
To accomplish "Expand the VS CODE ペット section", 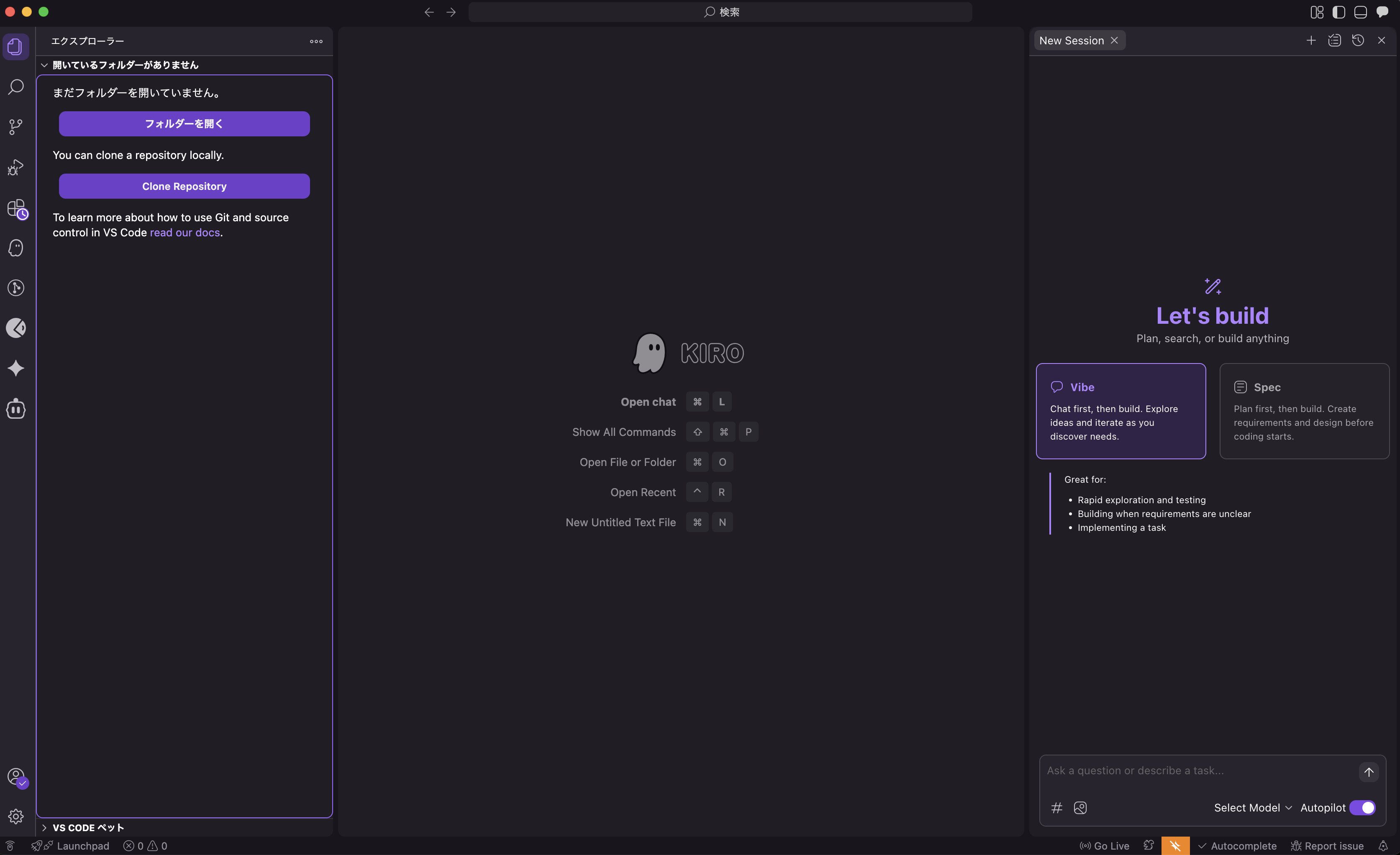I will click(x=88, y=827).
